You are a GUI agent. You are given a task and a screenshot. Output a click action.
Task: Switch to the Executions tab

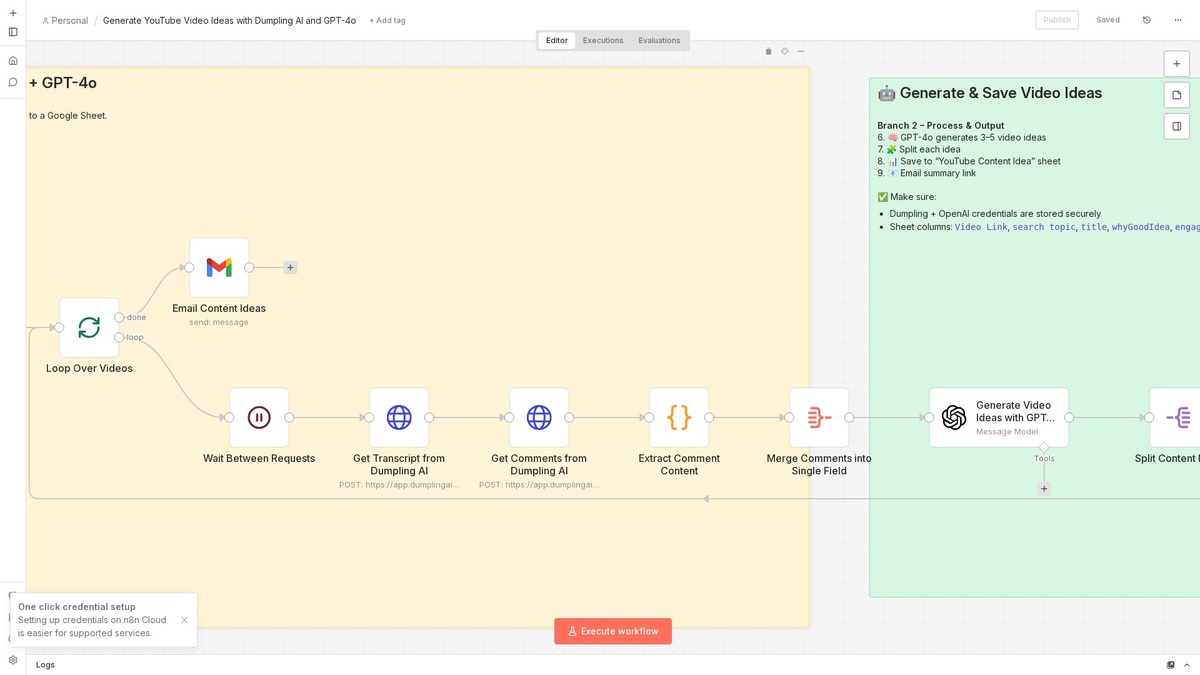603,41
